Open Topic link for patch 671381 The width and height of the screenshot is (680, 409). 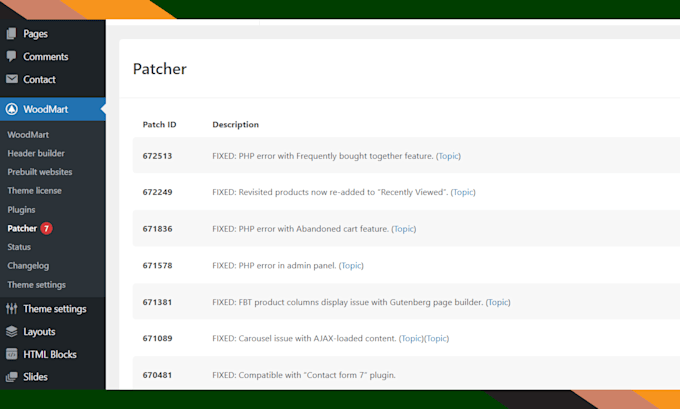tap(498, 302)
